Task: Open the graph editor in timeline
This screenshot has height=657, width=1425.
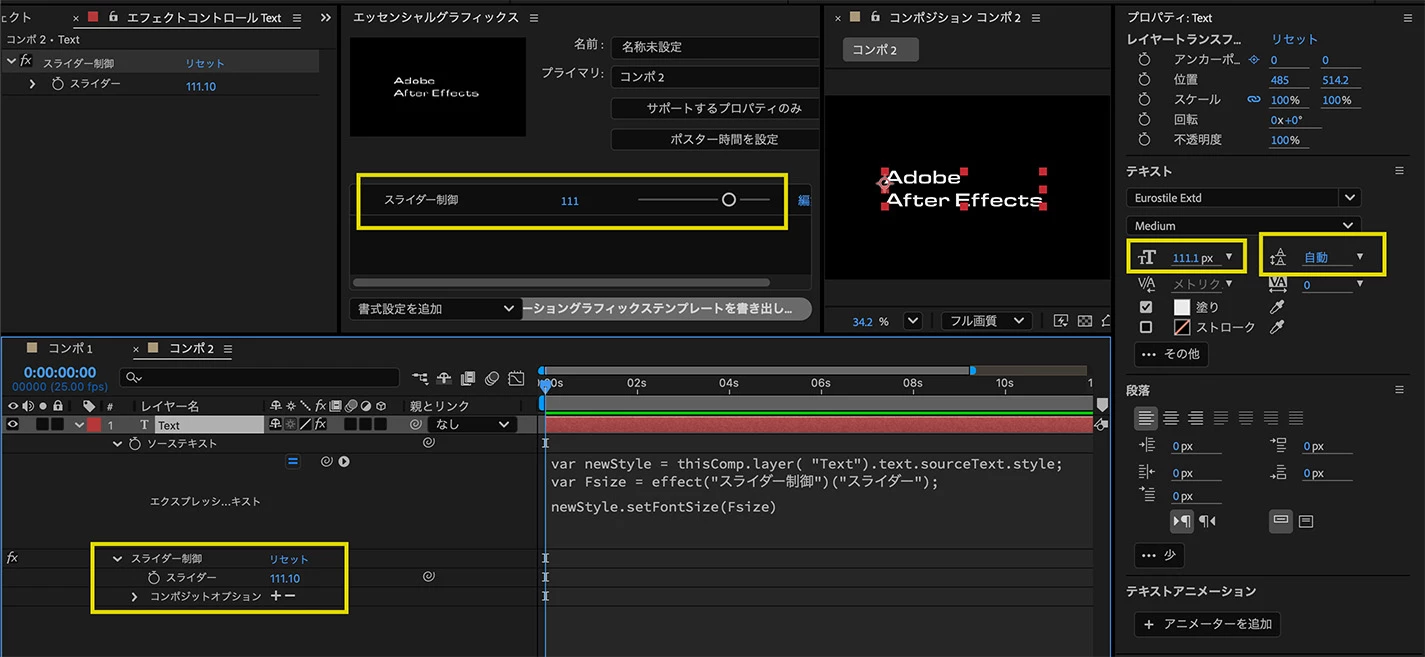Action: point(516,378)
